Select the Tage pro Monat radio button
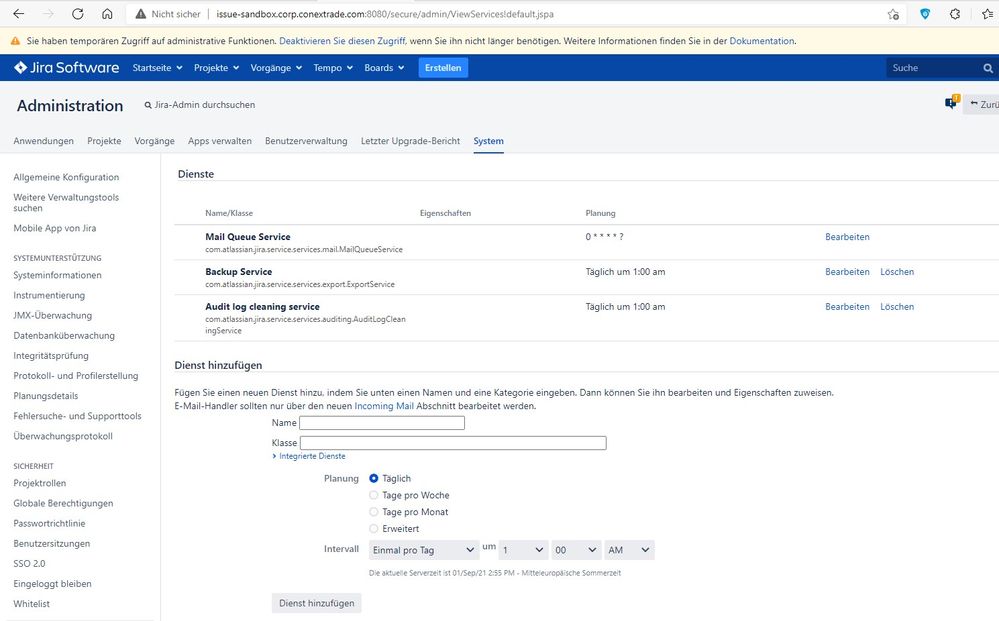The image size is (999, 621). click(374, 511)
